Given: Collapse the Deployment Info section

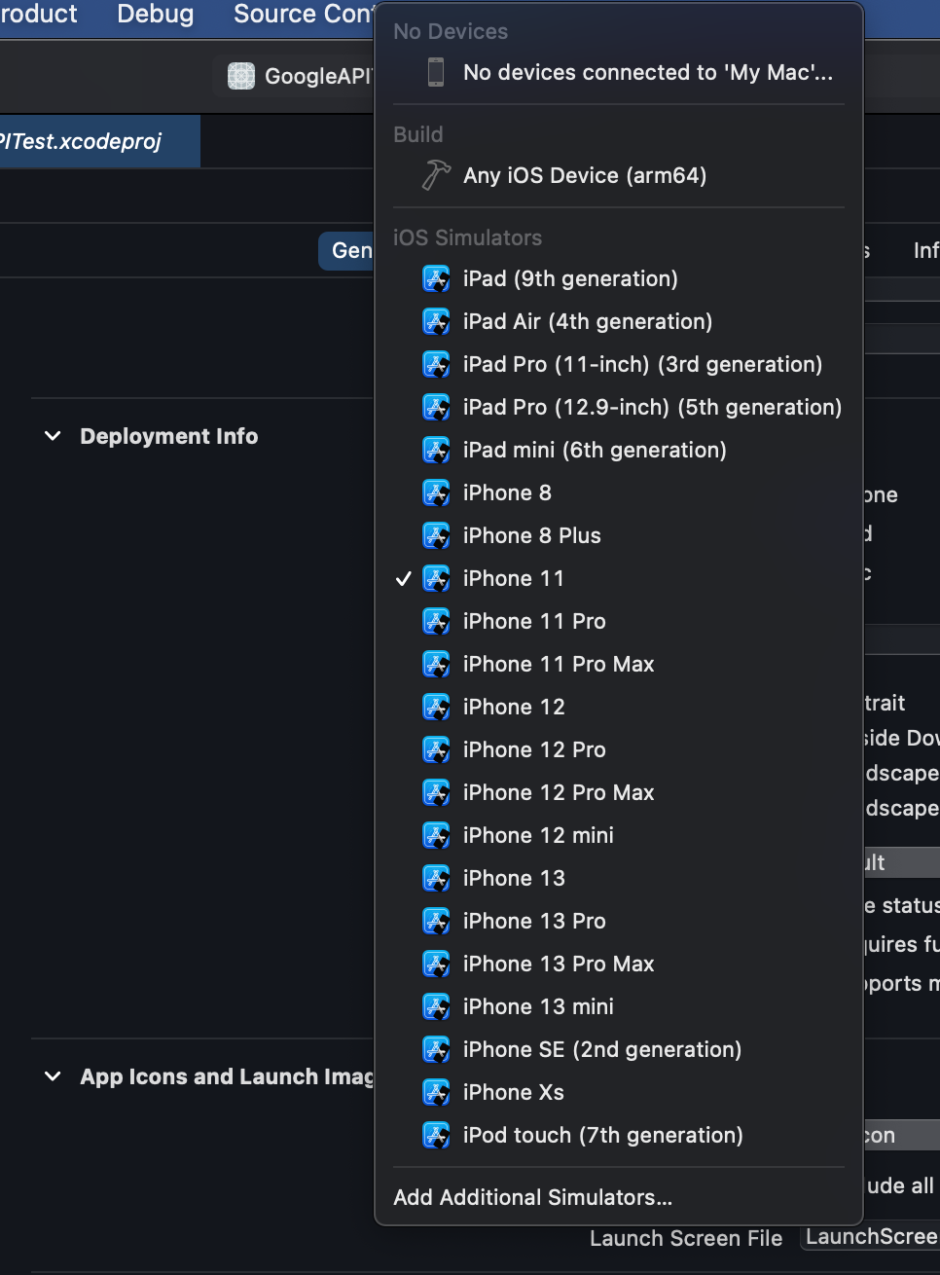Looking at the screenshot, I should coord(53,437).
